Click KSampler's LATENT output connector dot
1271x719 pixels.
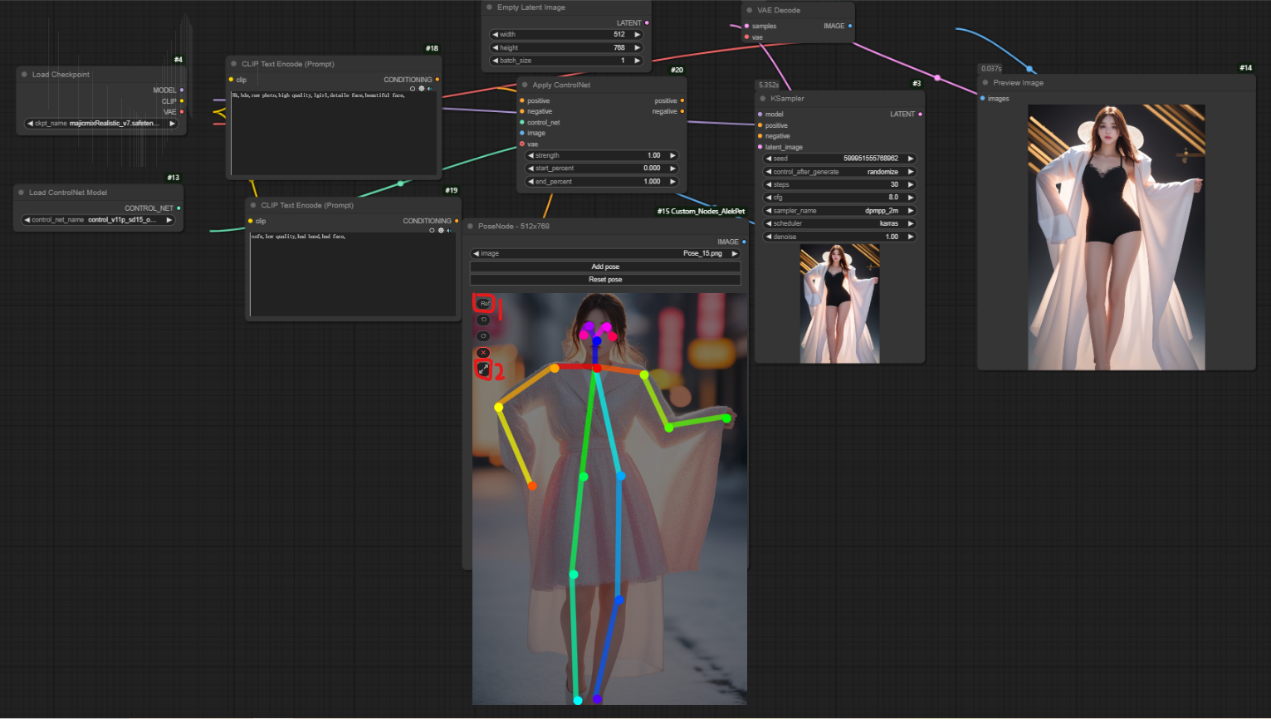coord(921,114)
